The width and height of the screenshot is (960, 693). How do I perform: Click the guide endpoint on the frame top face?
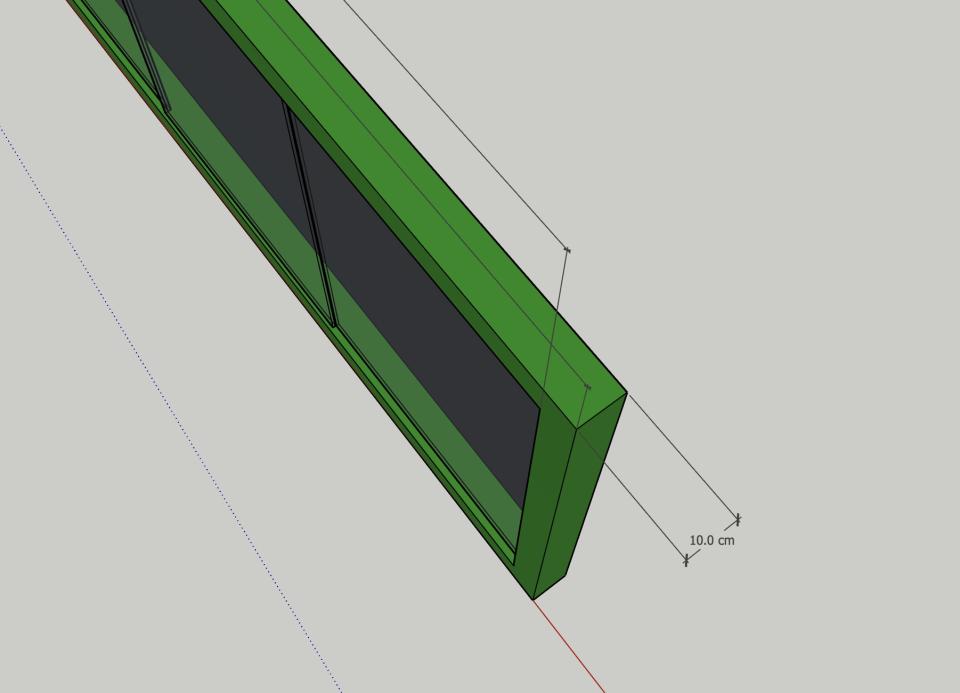tap(588, 387)
